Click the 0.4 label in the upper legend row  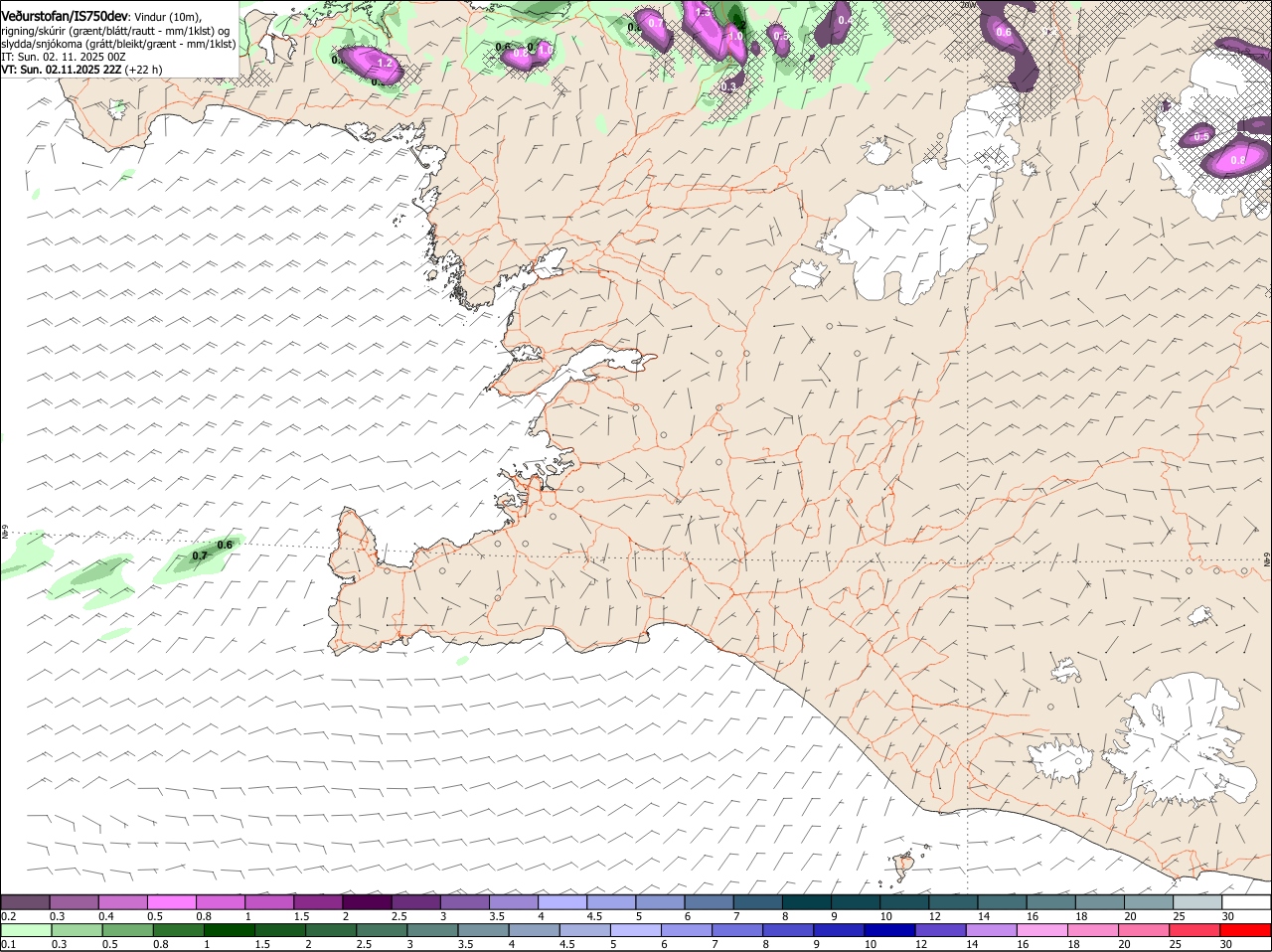(x=106, y=916)
